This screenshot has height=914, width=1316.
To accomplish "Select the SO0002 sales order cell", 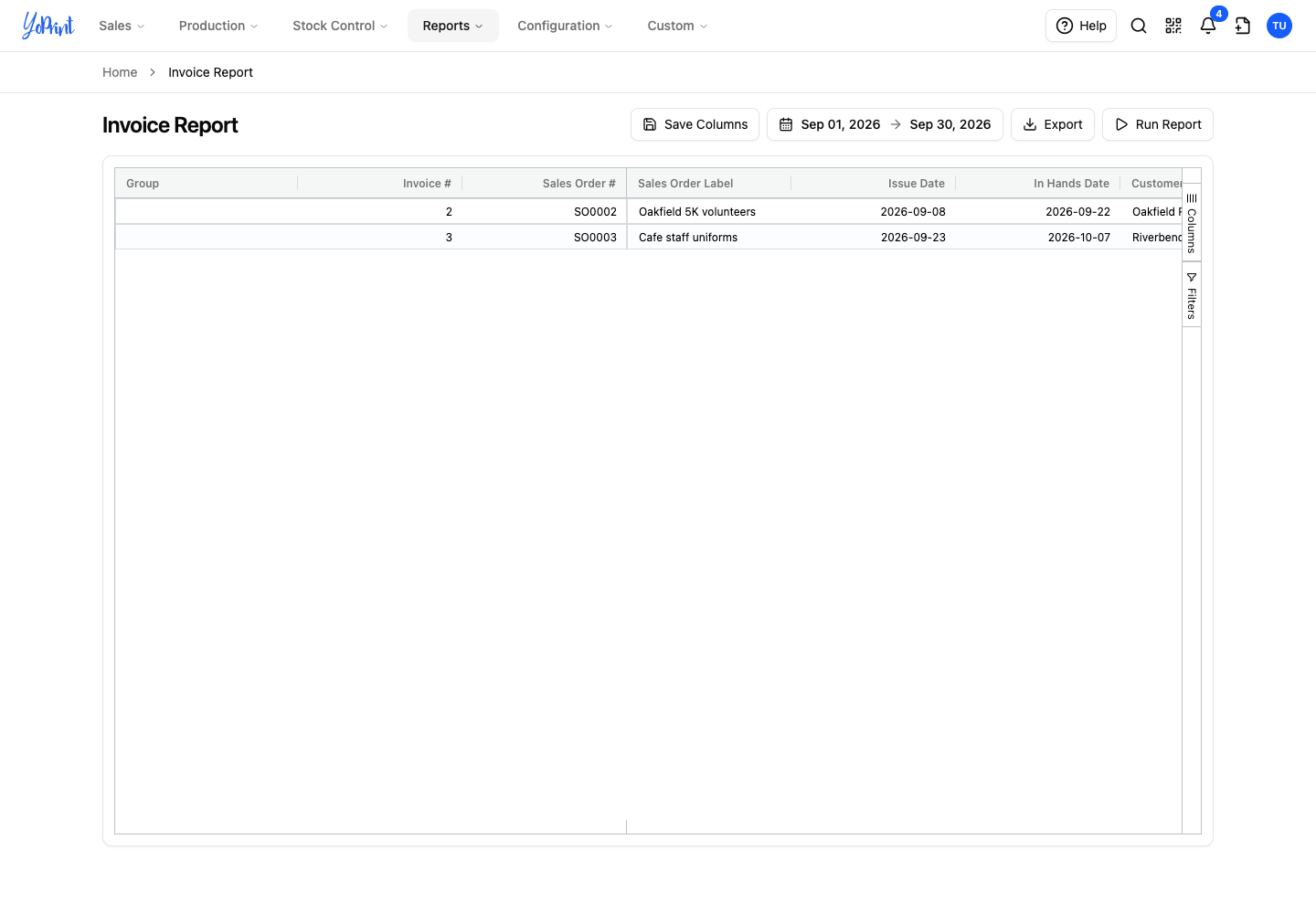I will coord(545,212).
